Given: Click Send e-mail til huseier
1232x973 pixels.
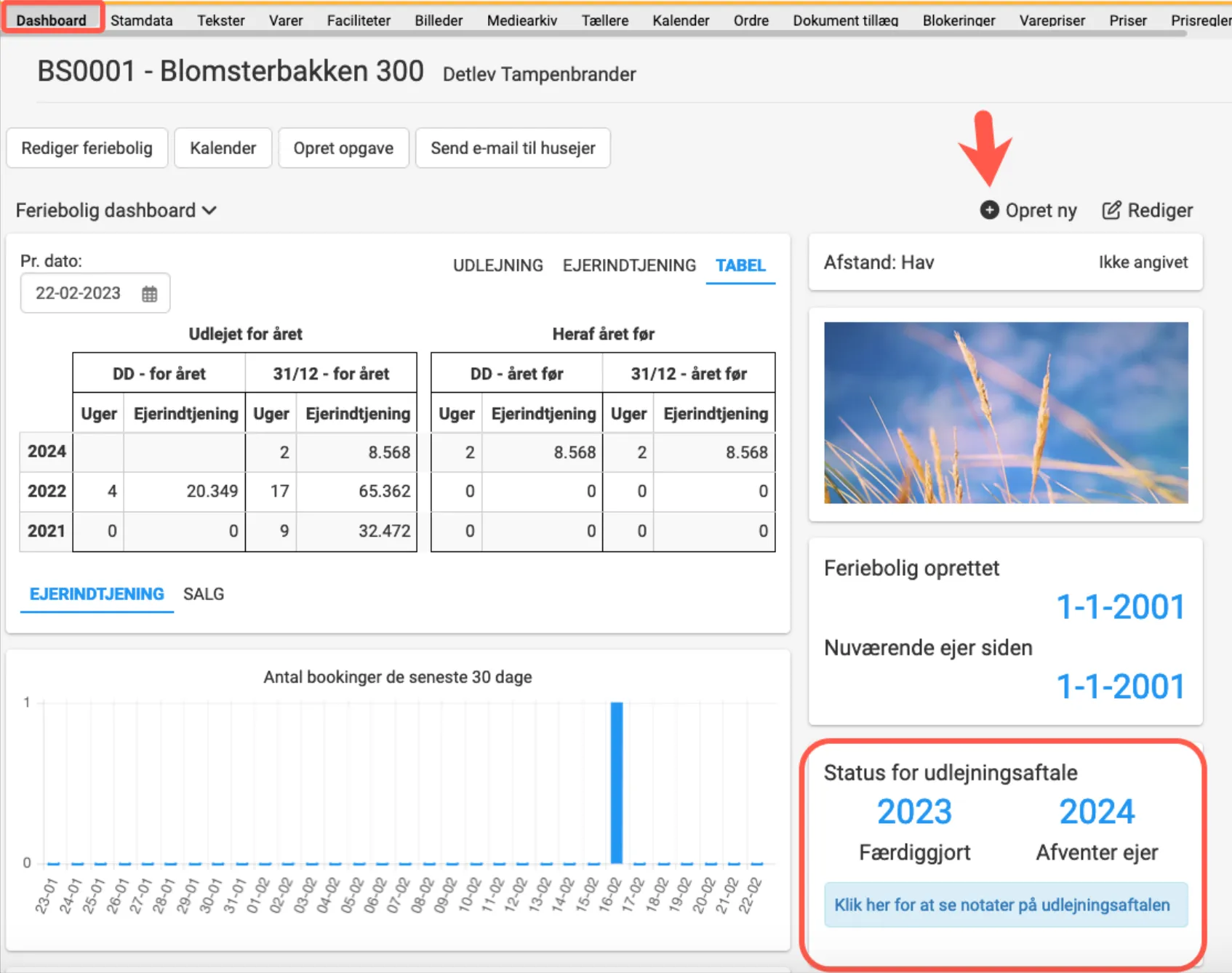Looking at the screenshot, I should [x=512, y=148].
